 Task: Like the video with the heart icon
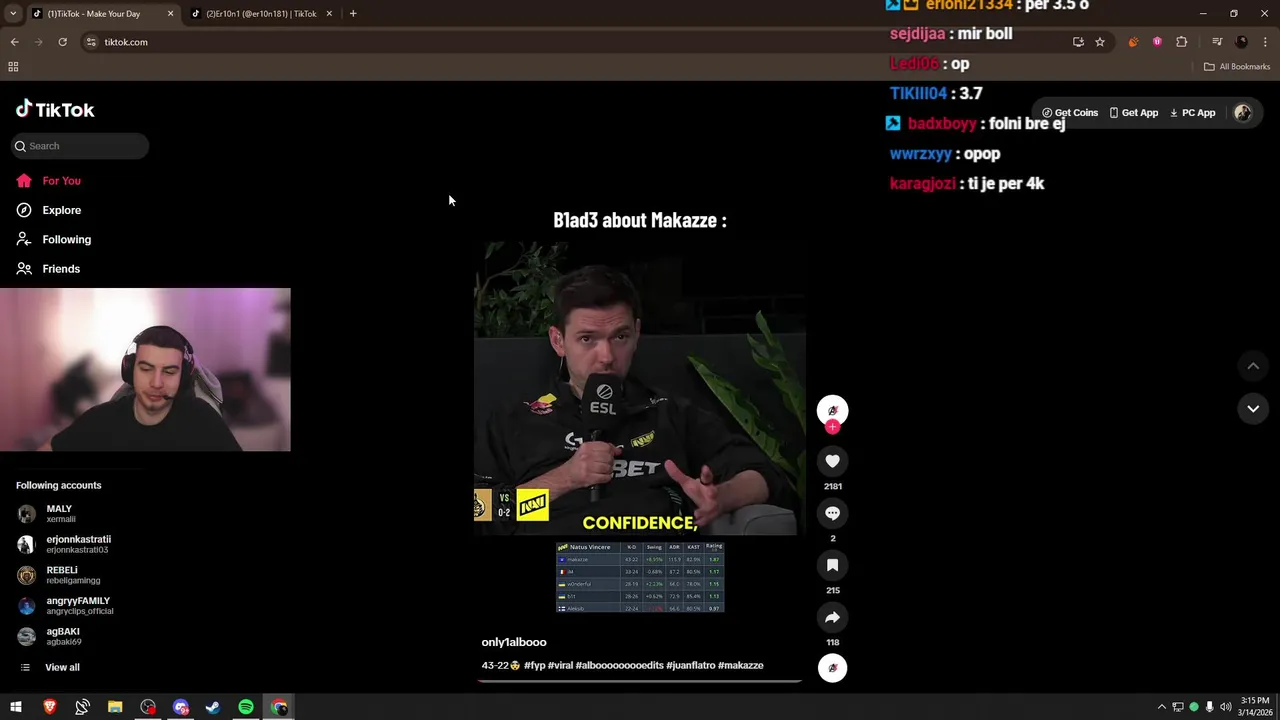point(832,461)
